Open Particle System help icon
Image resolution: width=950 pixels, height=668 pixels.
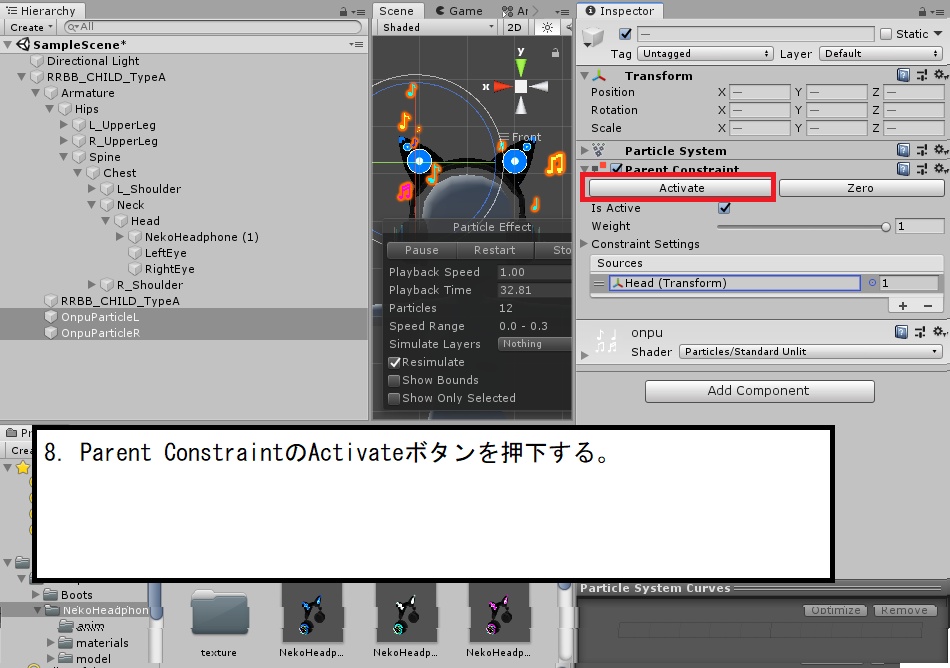[903, 150]
